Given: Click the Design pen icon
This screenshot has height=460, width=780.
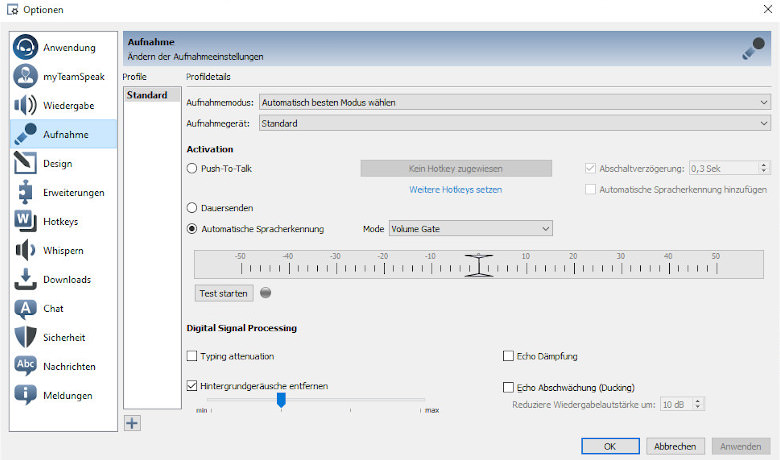Looking at the screenshot, I should click(x=25, y=163).
